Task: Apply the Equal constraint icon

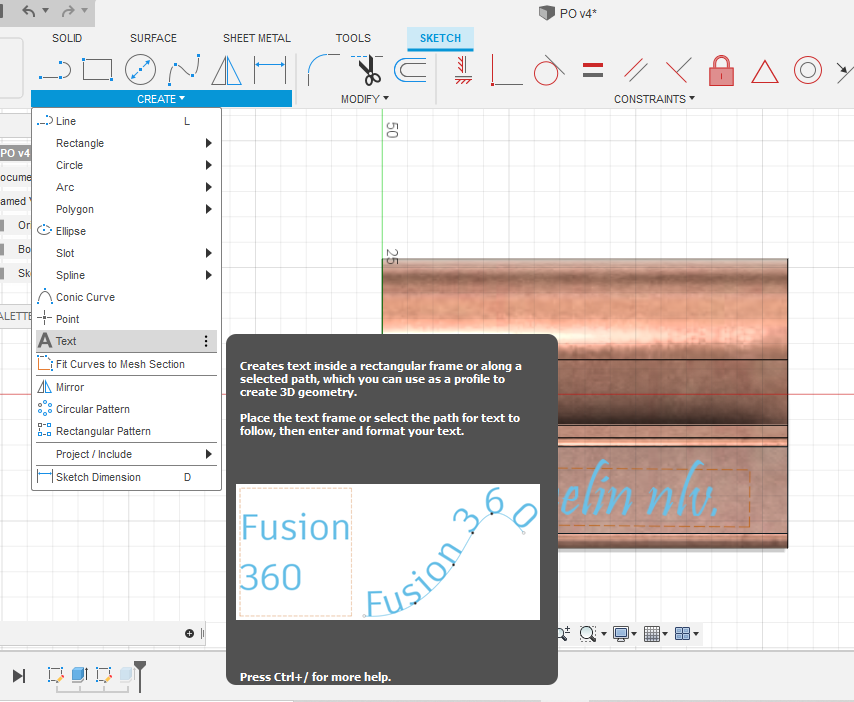Action: (x=593, y=70)
